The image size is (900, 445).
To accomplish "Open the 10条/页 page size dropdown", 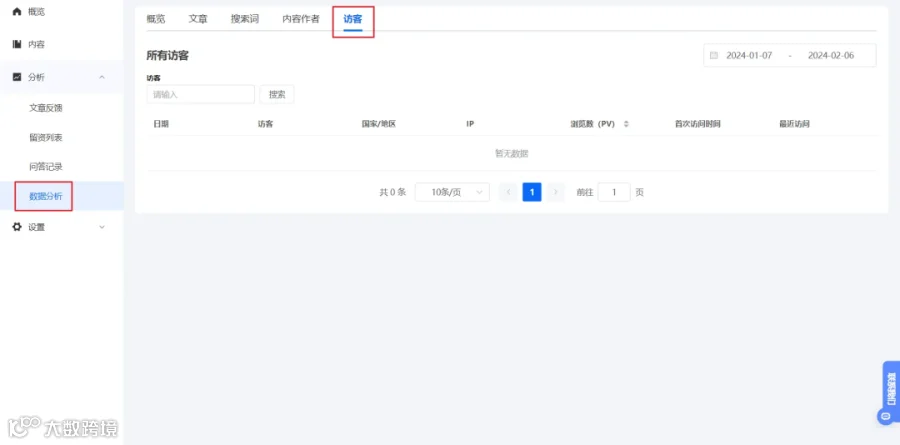I will coord(452,192).
